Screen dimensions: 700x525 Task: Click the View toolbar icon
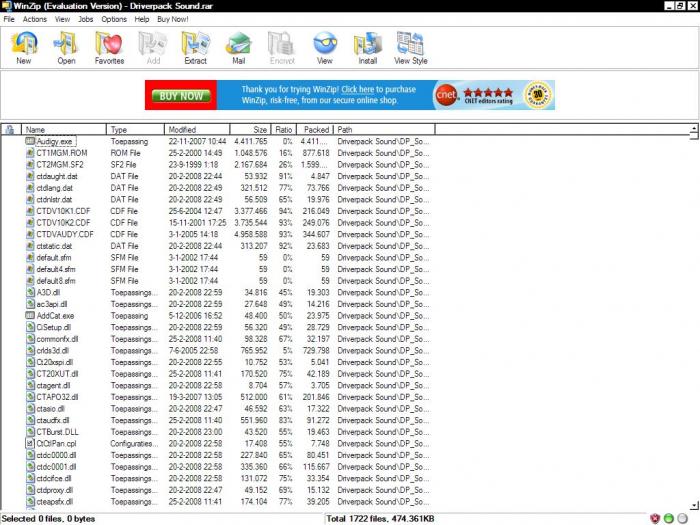tap(325, 48)
